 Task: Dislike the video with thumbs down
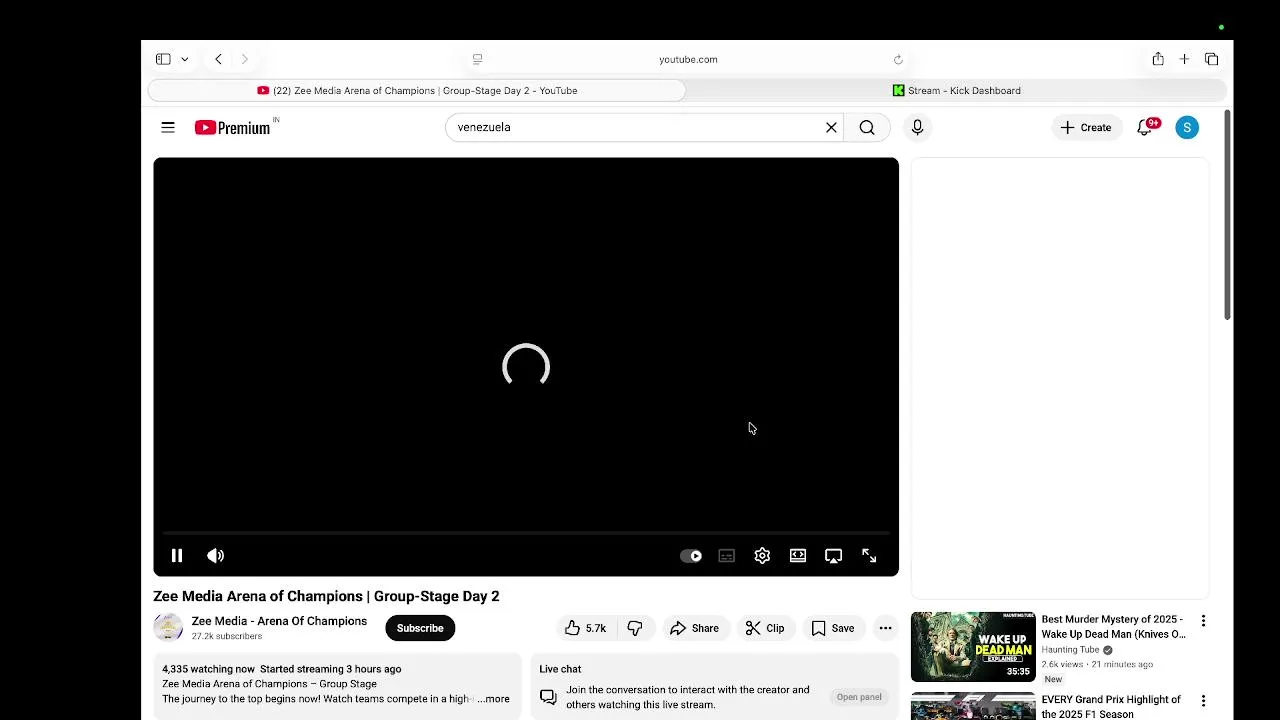click(x=635, y=628)
